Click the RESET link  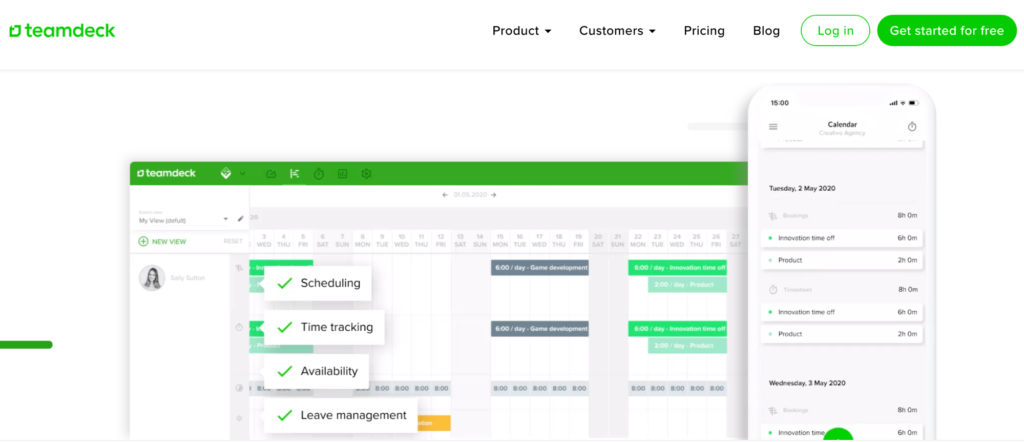coord(233,242)
